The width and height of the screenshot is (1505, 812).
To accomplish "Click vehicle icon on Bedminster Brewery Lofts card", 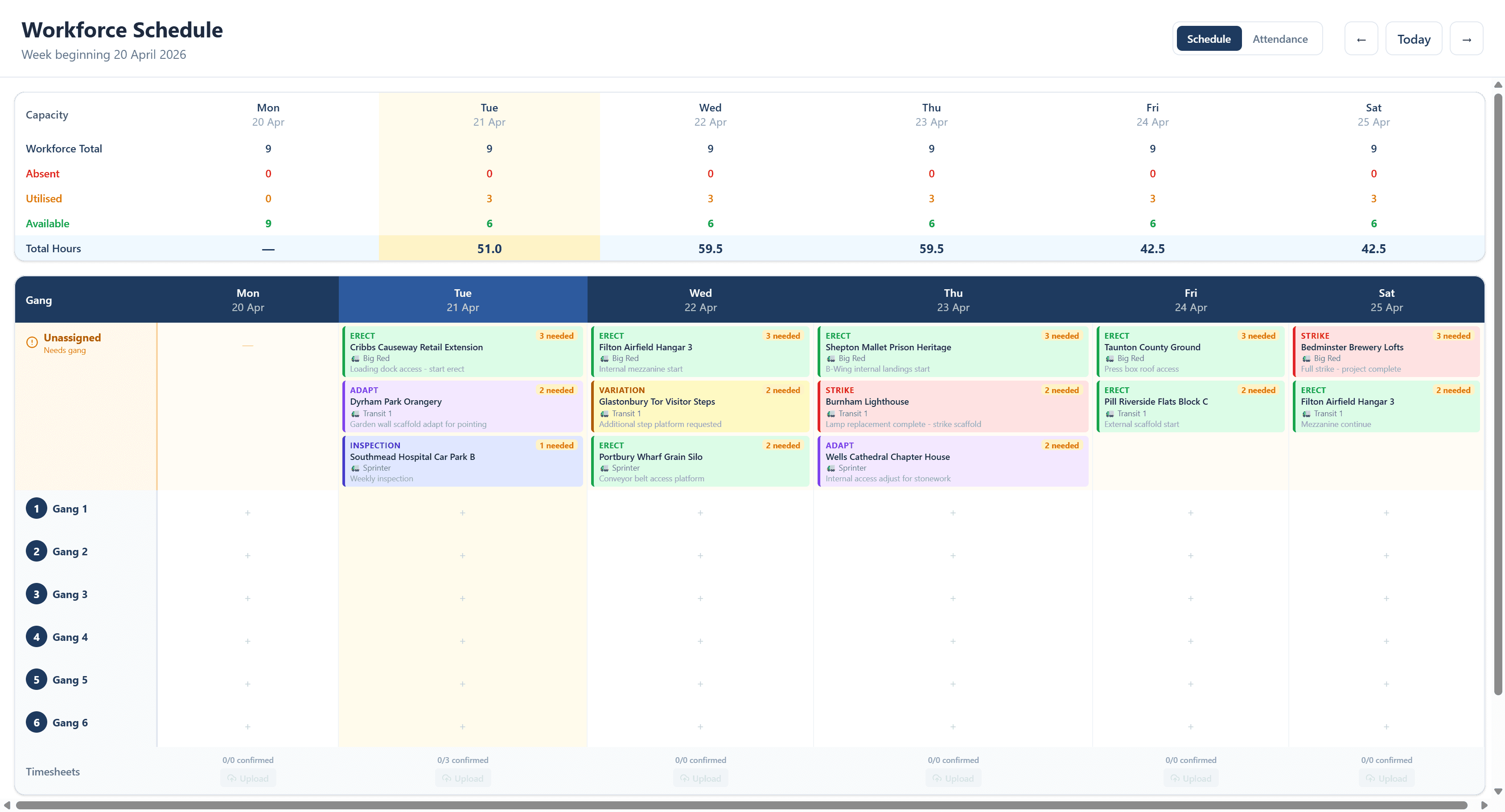I will (x=1306, y=359).
